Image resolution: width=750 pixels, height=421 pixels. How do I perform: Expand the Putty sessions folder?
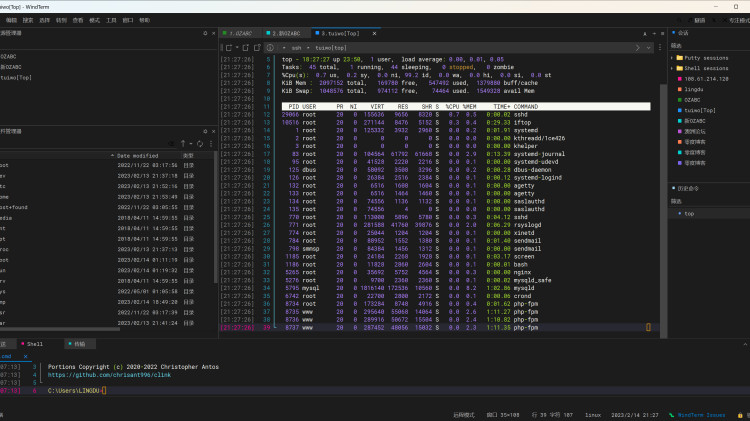click(x=672, y=58)
